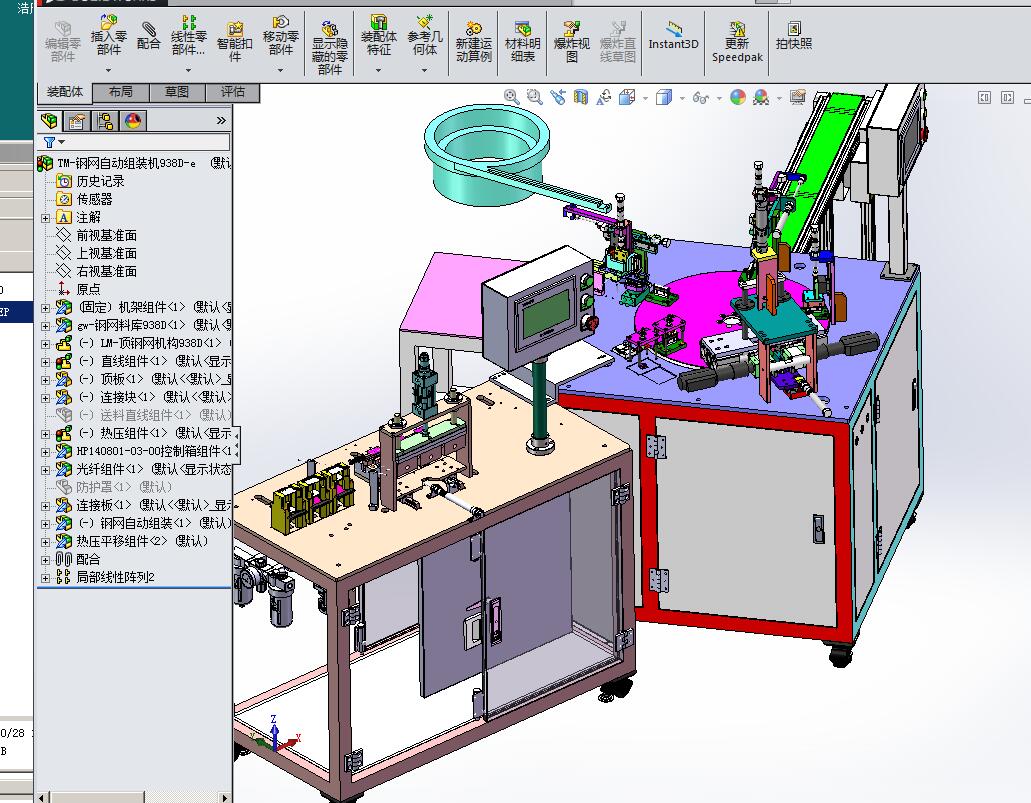1031x803 pixels.
Task: Click the Zoom to Fit icon
Action: (510, 97)
